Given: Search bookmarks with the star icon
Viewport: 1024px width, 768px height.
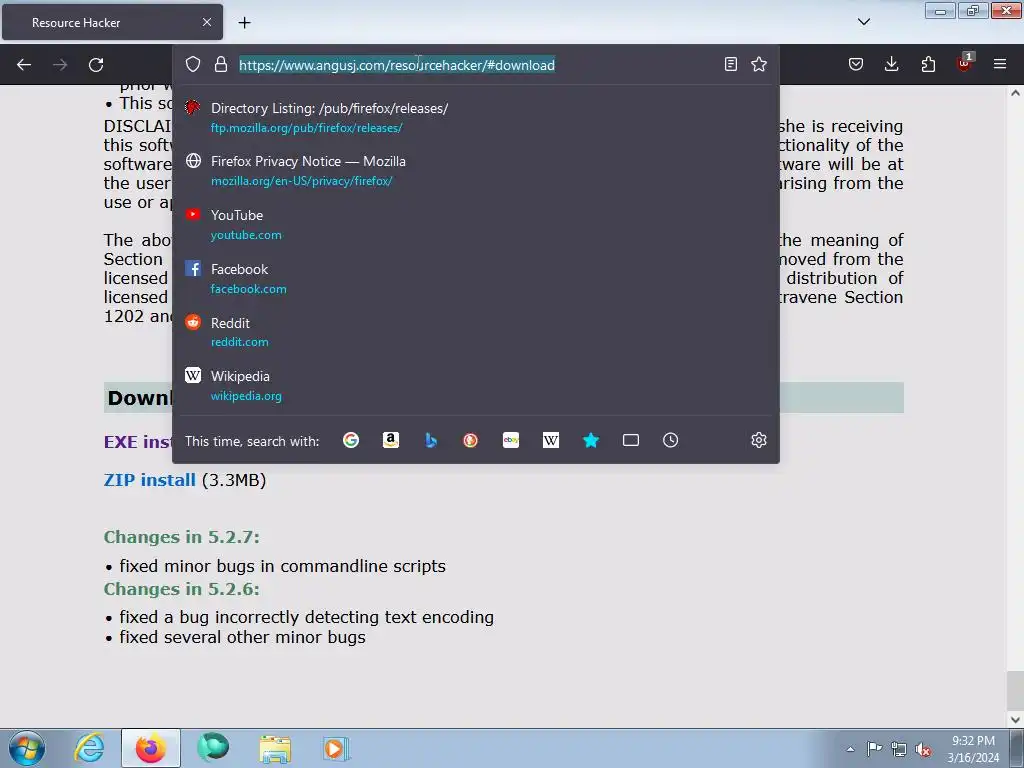Looking at the screenshot, I should click(591, 440).
